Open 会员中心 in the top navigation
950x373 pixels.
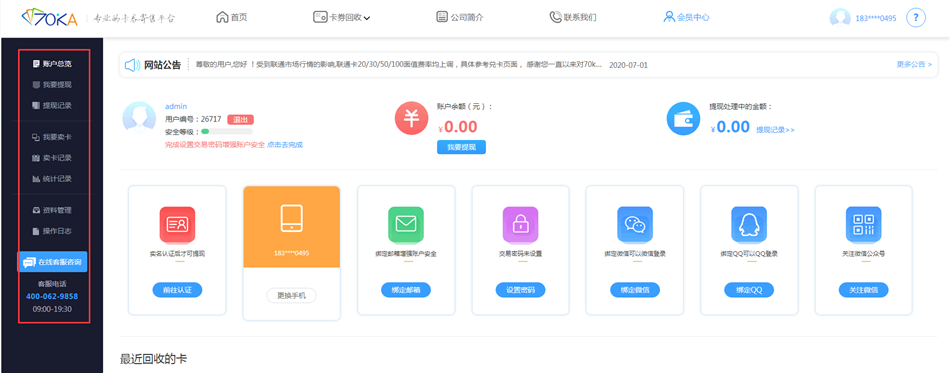pyautogui.click(x=686, y=18)
